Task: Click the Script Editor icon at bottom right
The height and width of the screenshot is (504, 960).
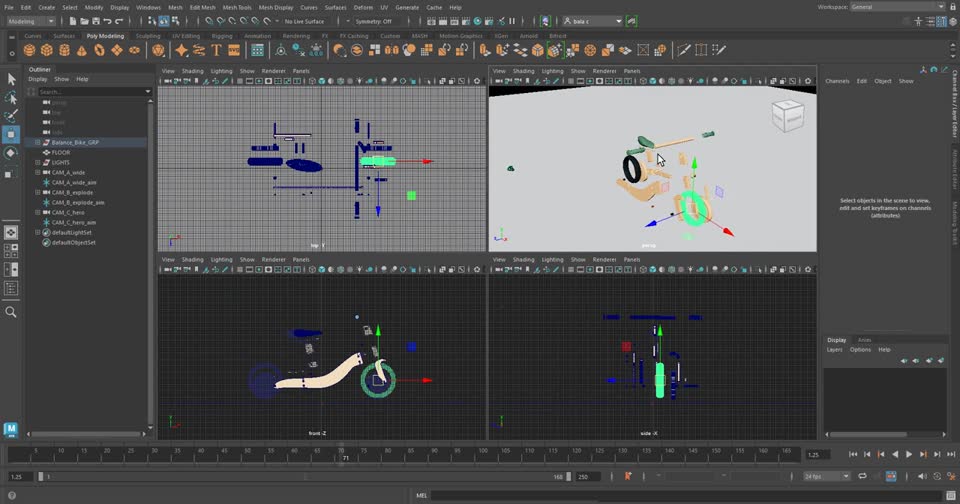Action: (x=950, y=495)
